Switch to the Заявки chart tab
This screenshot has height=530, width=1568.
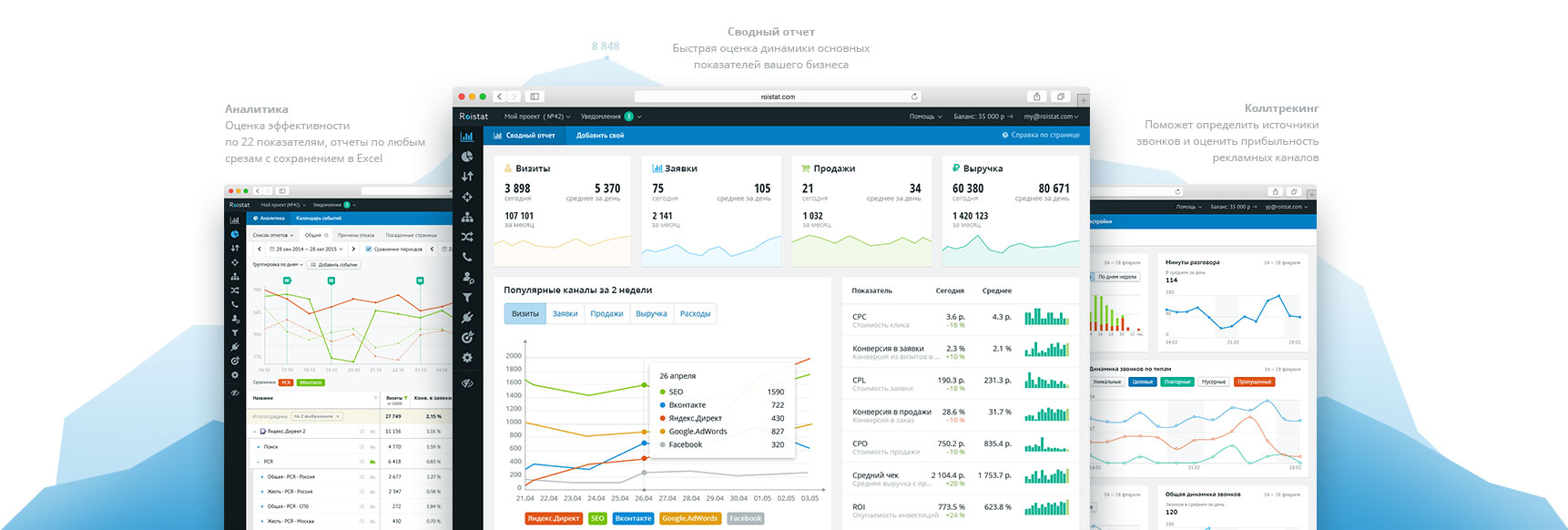tap(565, 313)
